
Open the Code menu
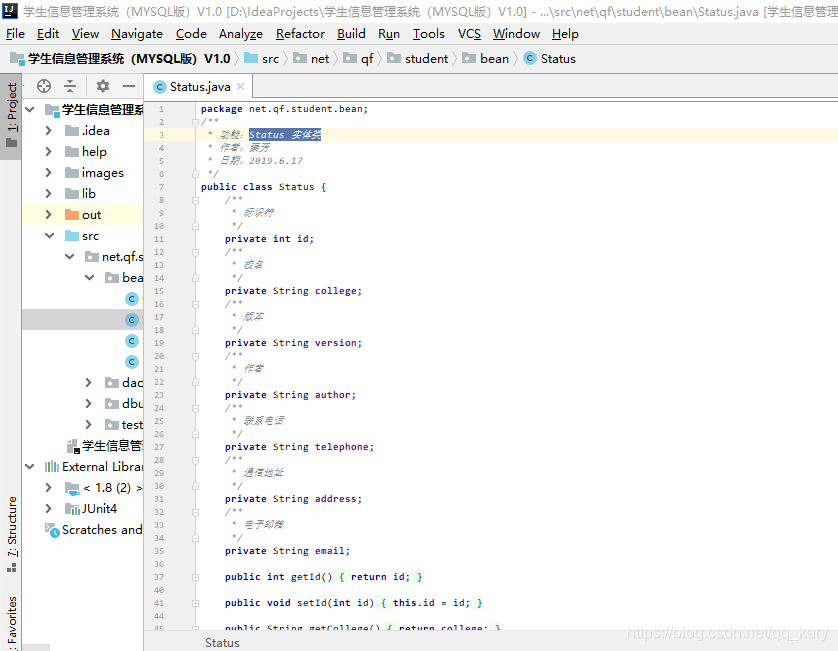pos(191,34)
